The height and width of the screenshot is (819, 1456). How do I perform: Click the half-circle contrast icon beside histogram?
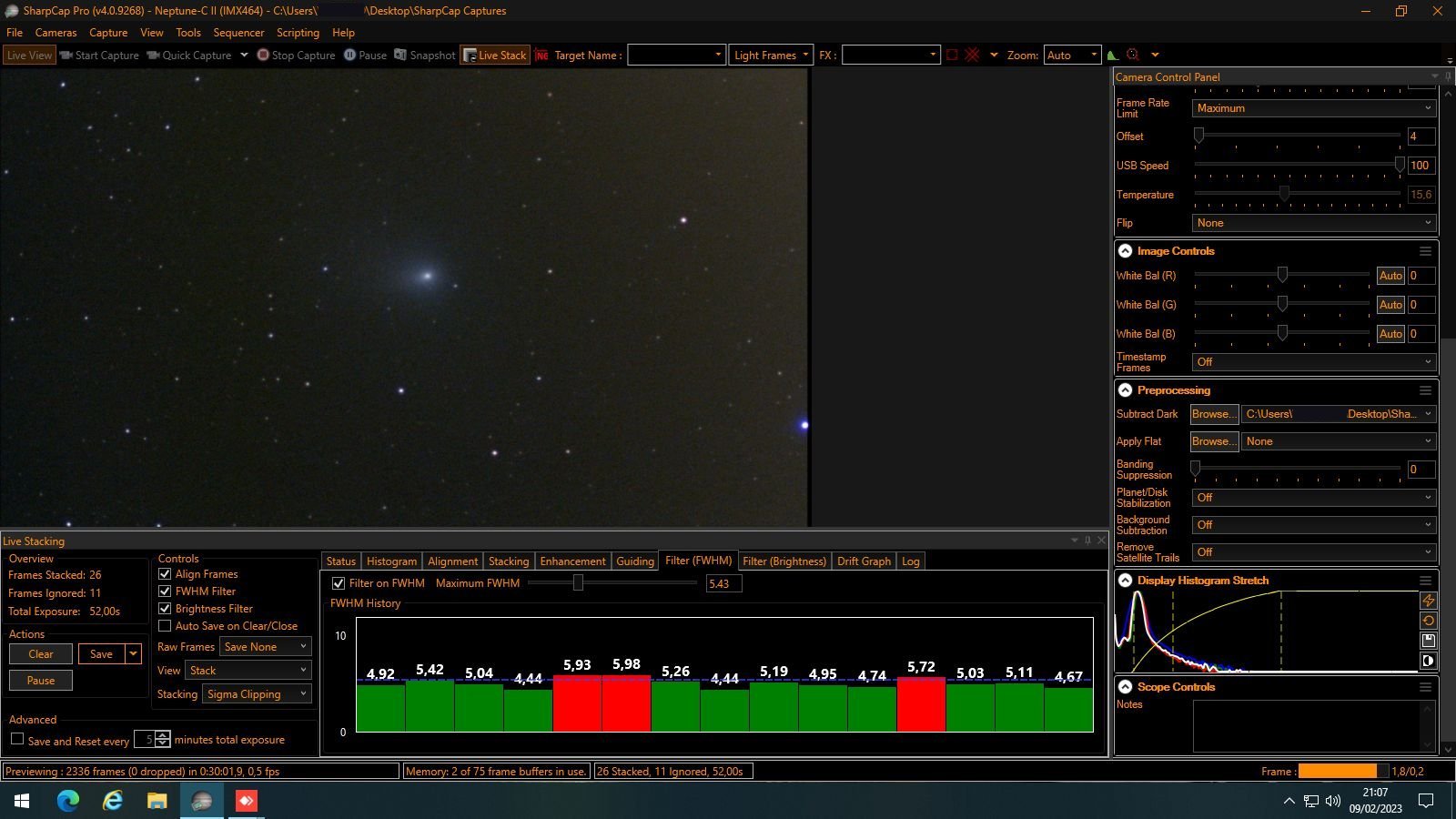click(1428, 661)
